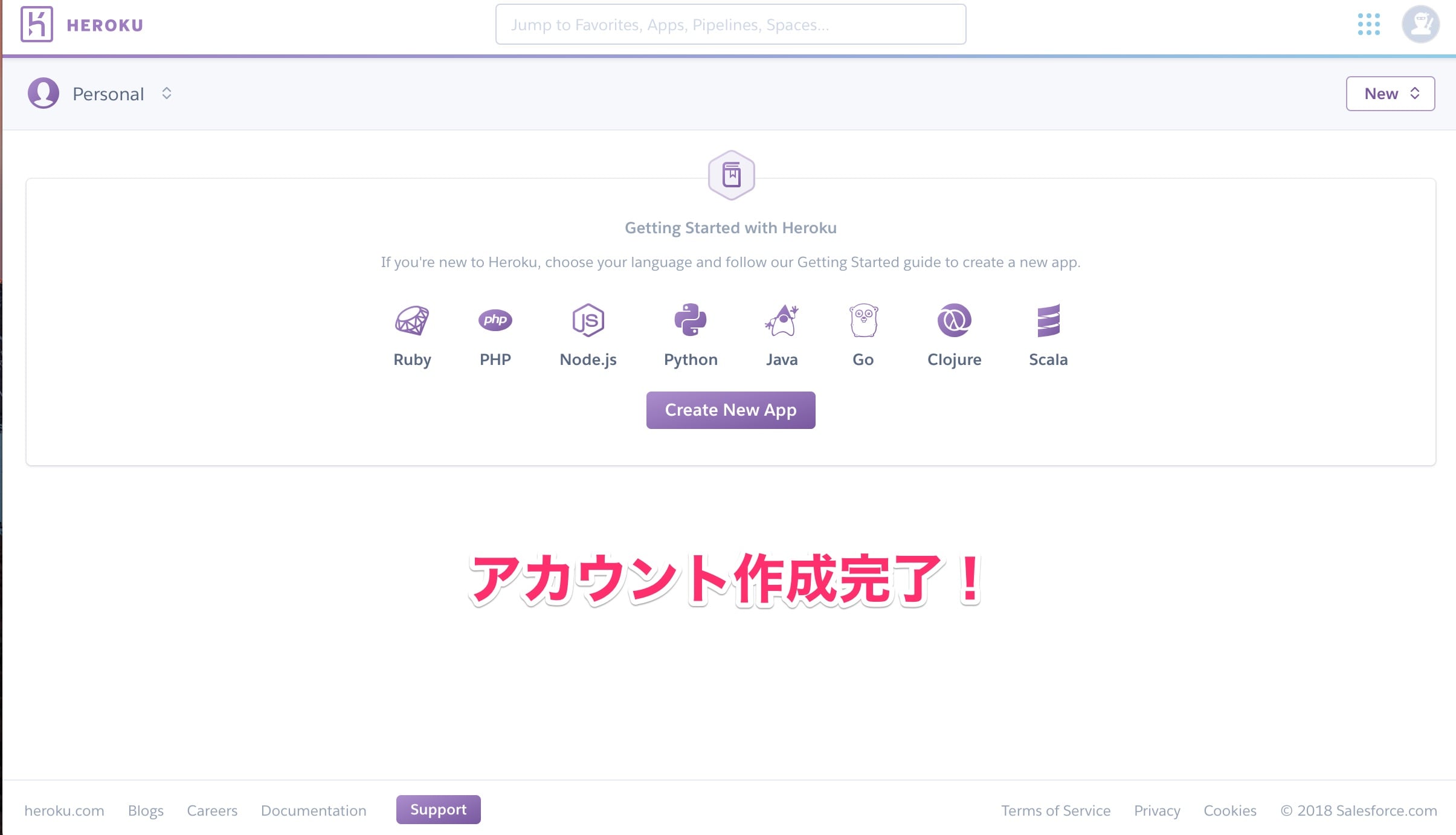Screen dimensions: 1456x835
Task: Choose the Python logo icon
Action: click(x=691, y=320)
